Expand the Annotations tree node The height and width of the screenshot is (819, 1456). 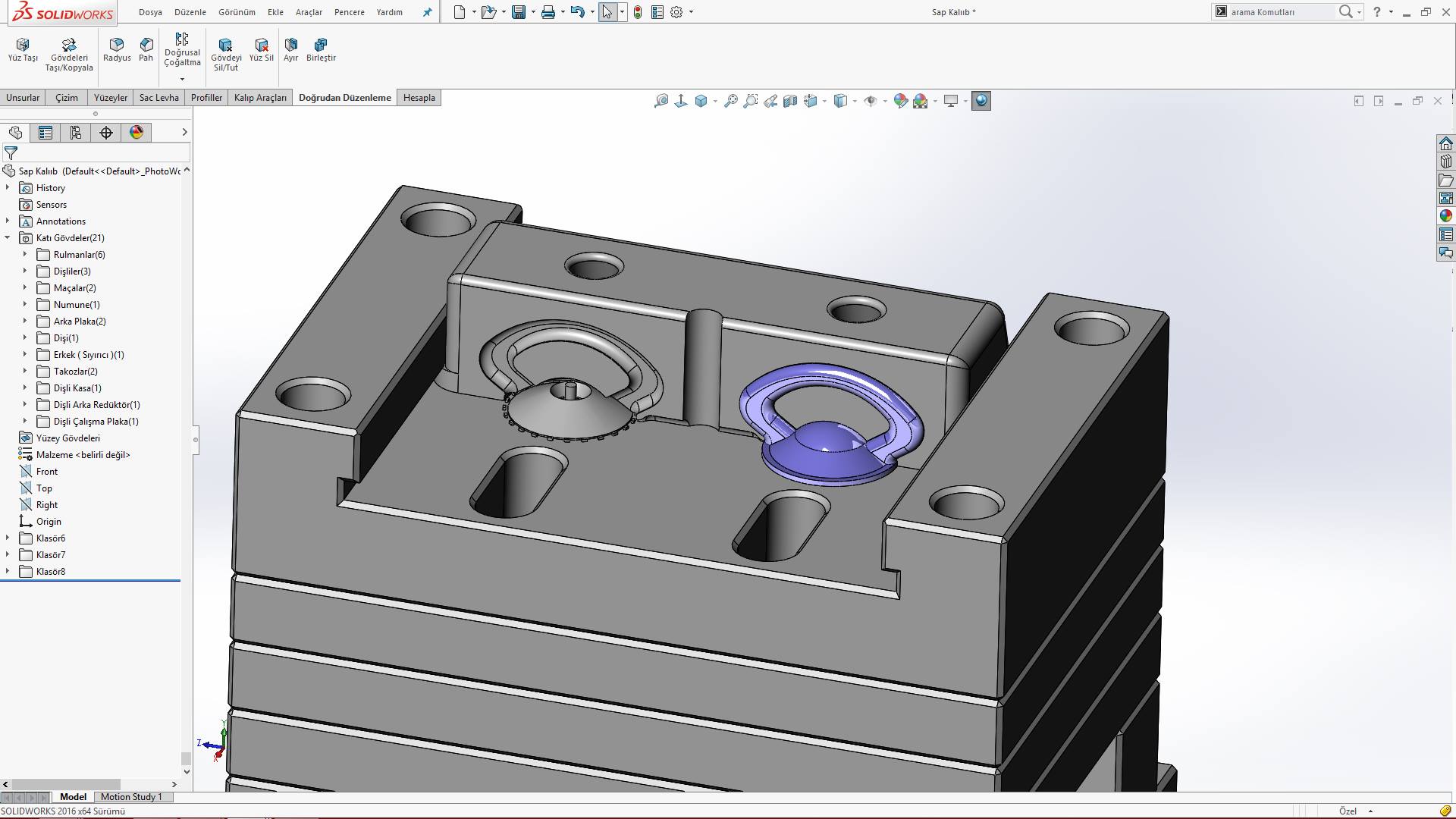click(8, 221)
